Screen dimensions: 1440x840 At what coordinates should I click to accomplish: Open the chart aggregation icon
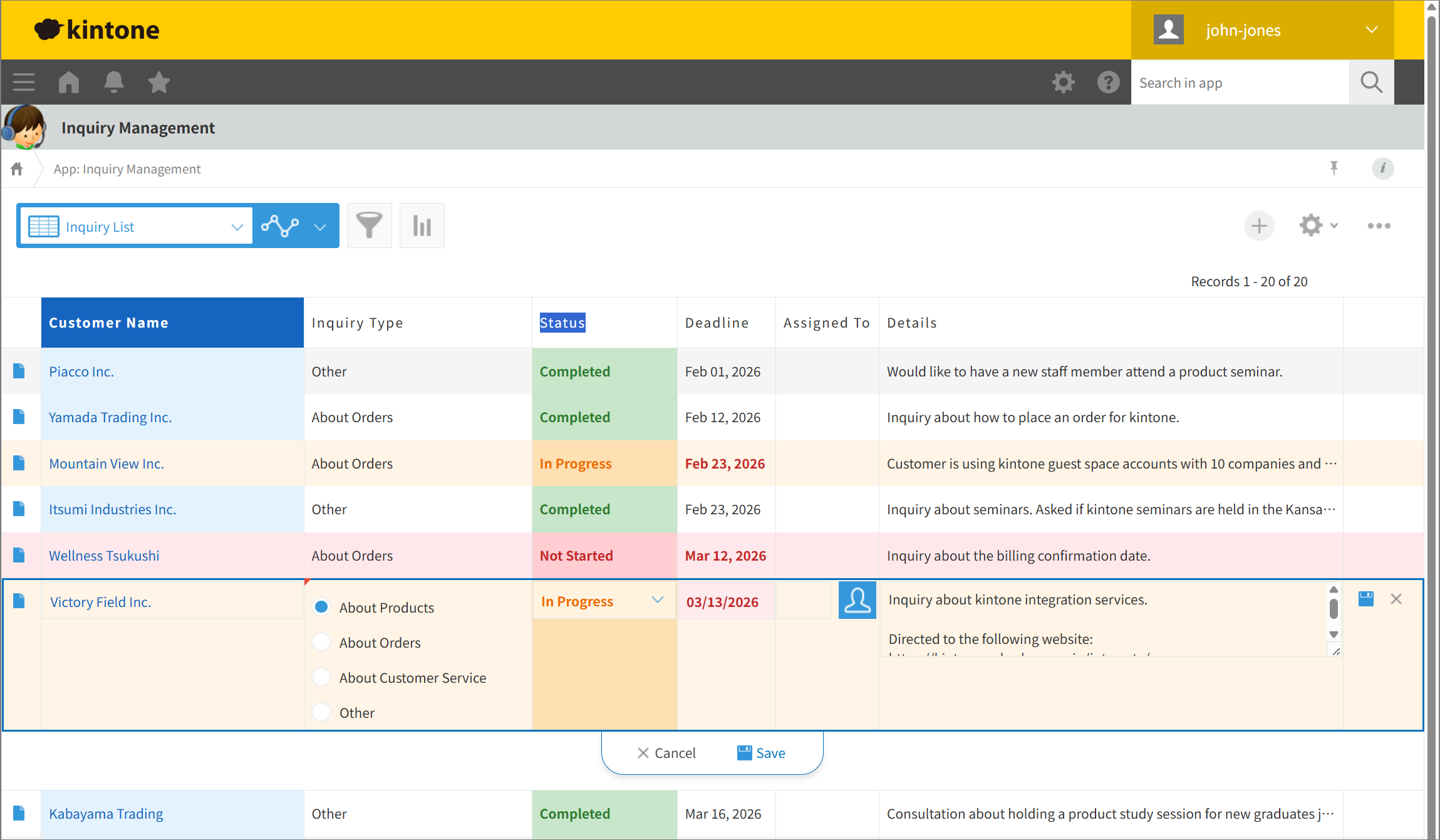click(x=422, y=225)
